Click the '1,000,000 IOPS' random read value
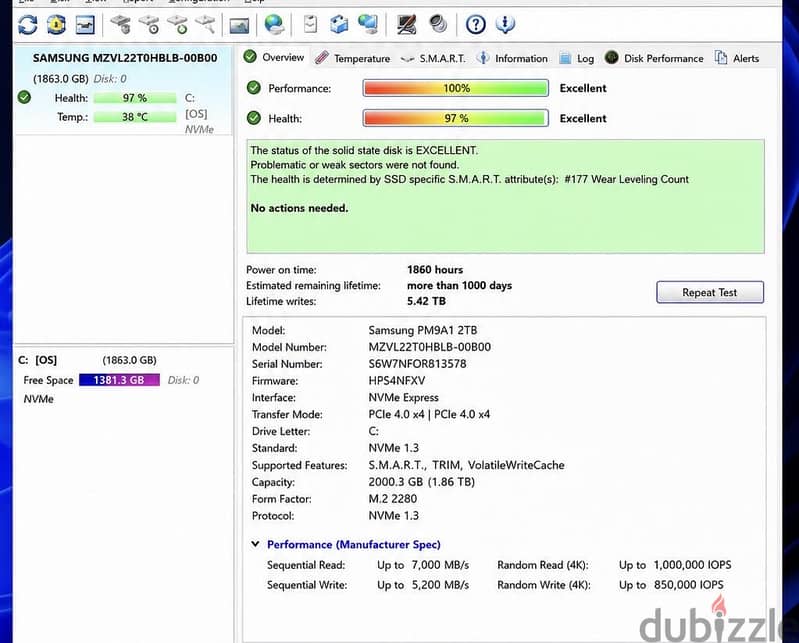This screenshot has height=643, width=799. click(693, 565)
